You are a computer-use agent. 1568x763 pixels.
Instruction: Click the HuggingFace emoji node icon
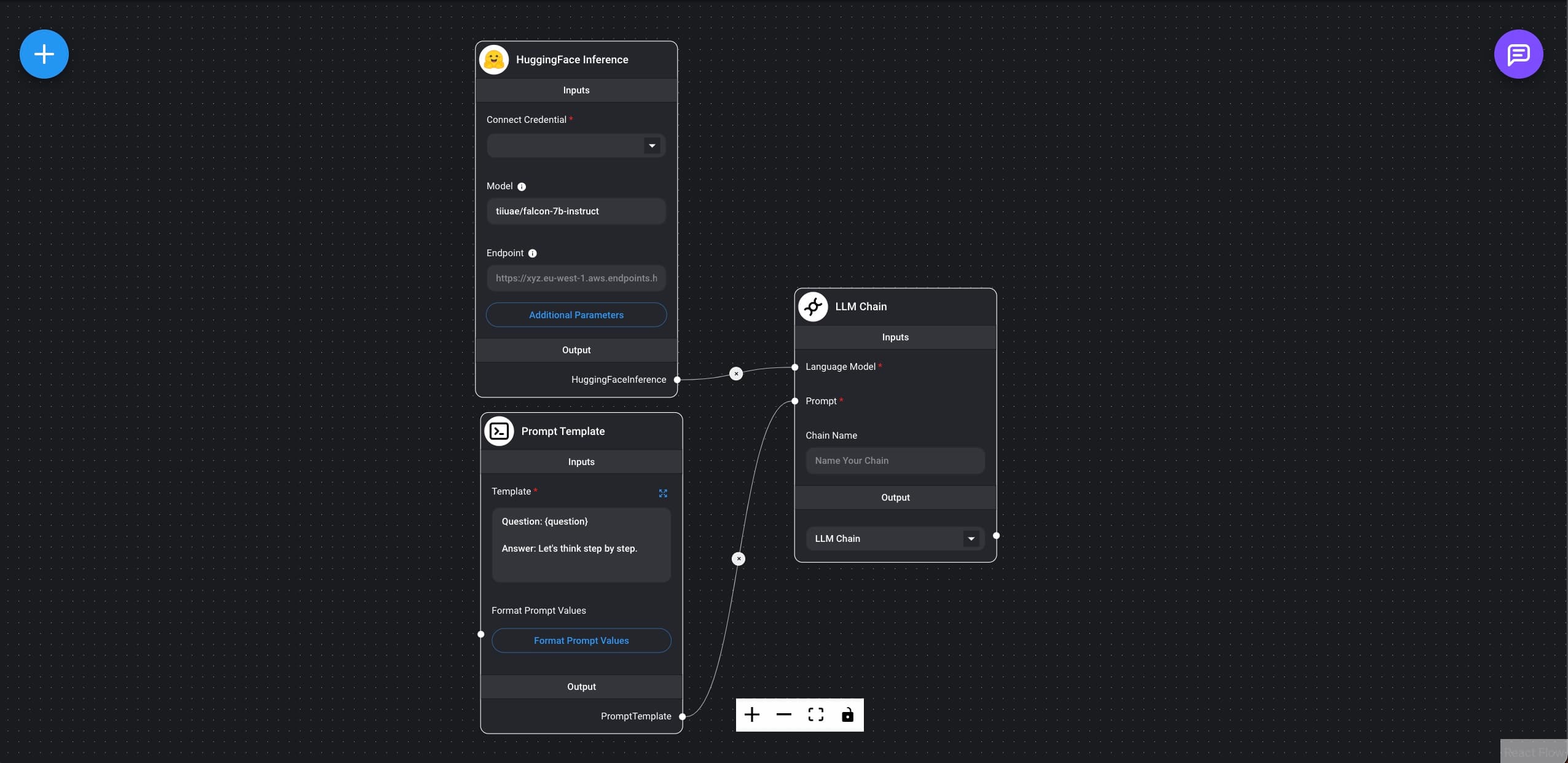(x=494, y=60)
